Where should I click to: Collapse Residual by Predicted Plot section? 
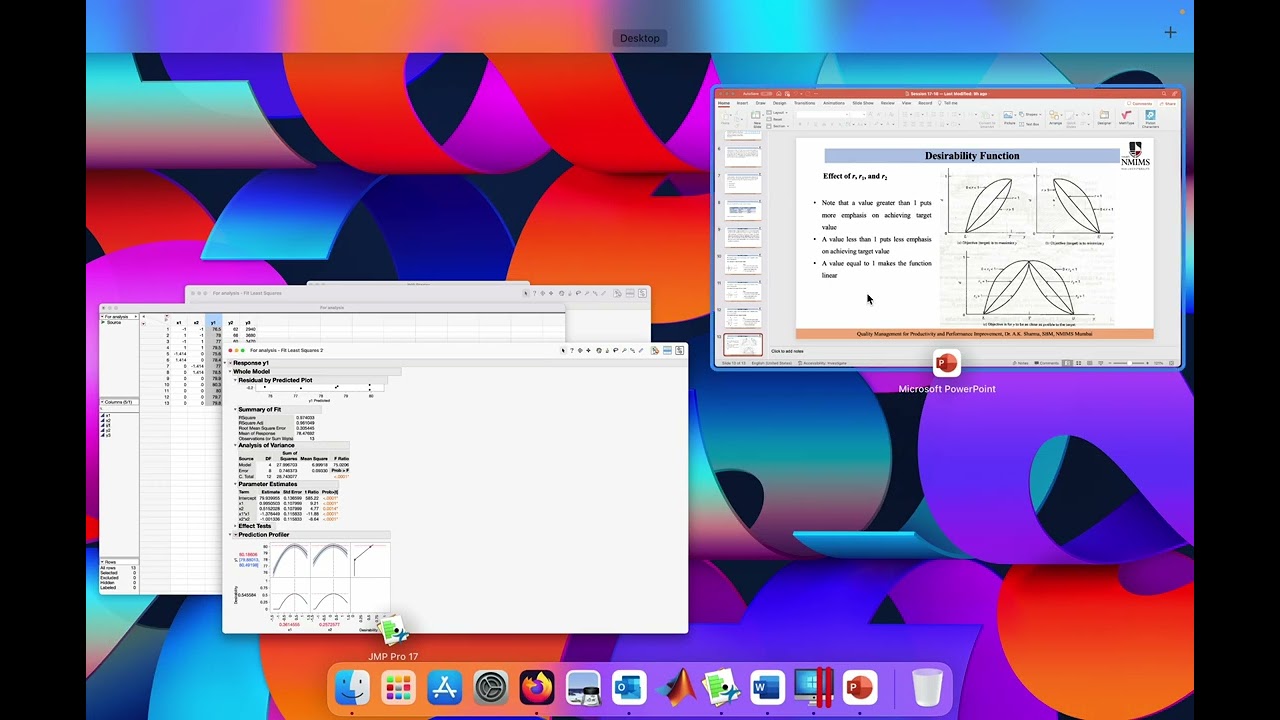click(x=235, y=380)
